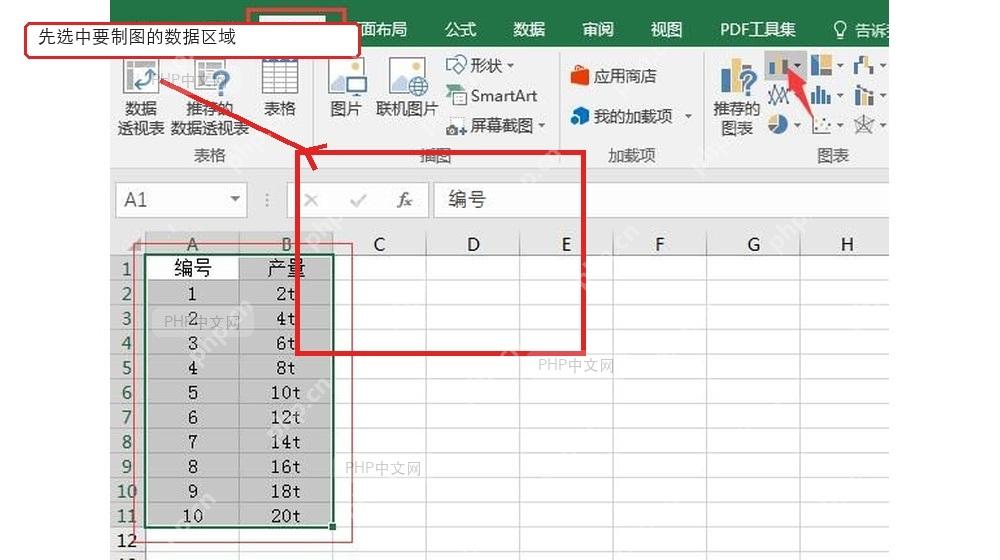Insert a PivotTable (数据透视表)
This screenshot has height=560, width=1000.
[141, 97]
